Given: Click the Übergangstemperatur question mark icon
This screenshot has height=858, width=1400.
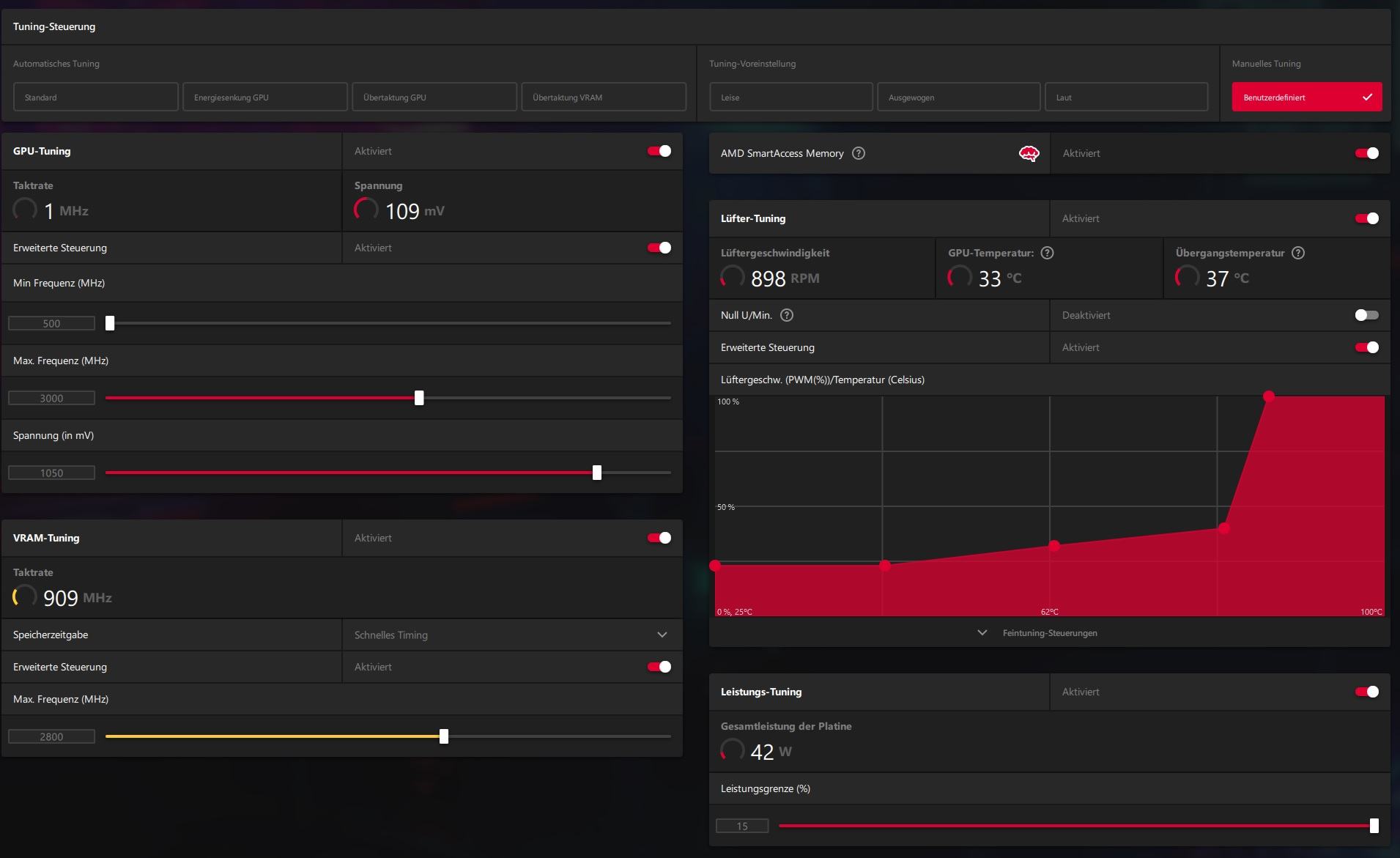Looking at the screenshot, I should 1298,253.
